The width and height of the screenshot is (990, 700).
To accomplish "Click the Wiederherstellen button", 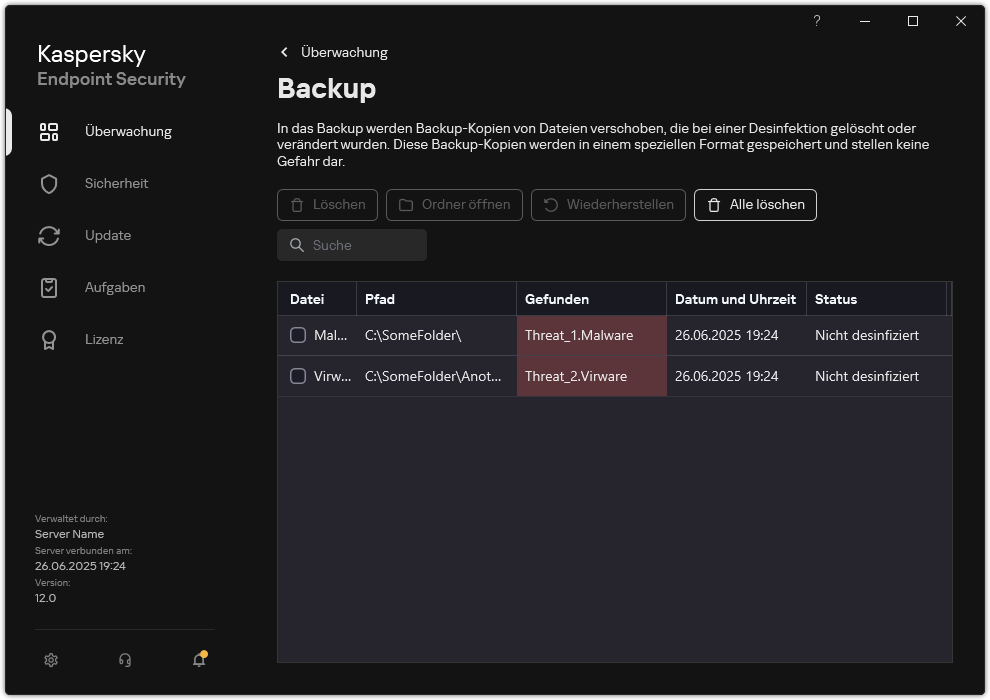I will coord(608,205).
